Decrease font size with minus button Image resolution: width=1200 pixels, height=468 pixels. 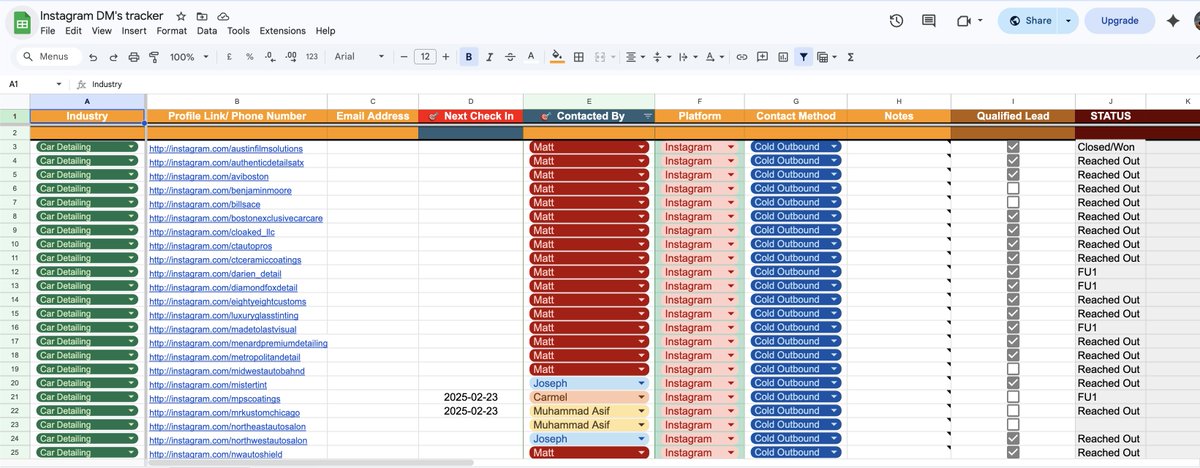click(x=405, y=57)
